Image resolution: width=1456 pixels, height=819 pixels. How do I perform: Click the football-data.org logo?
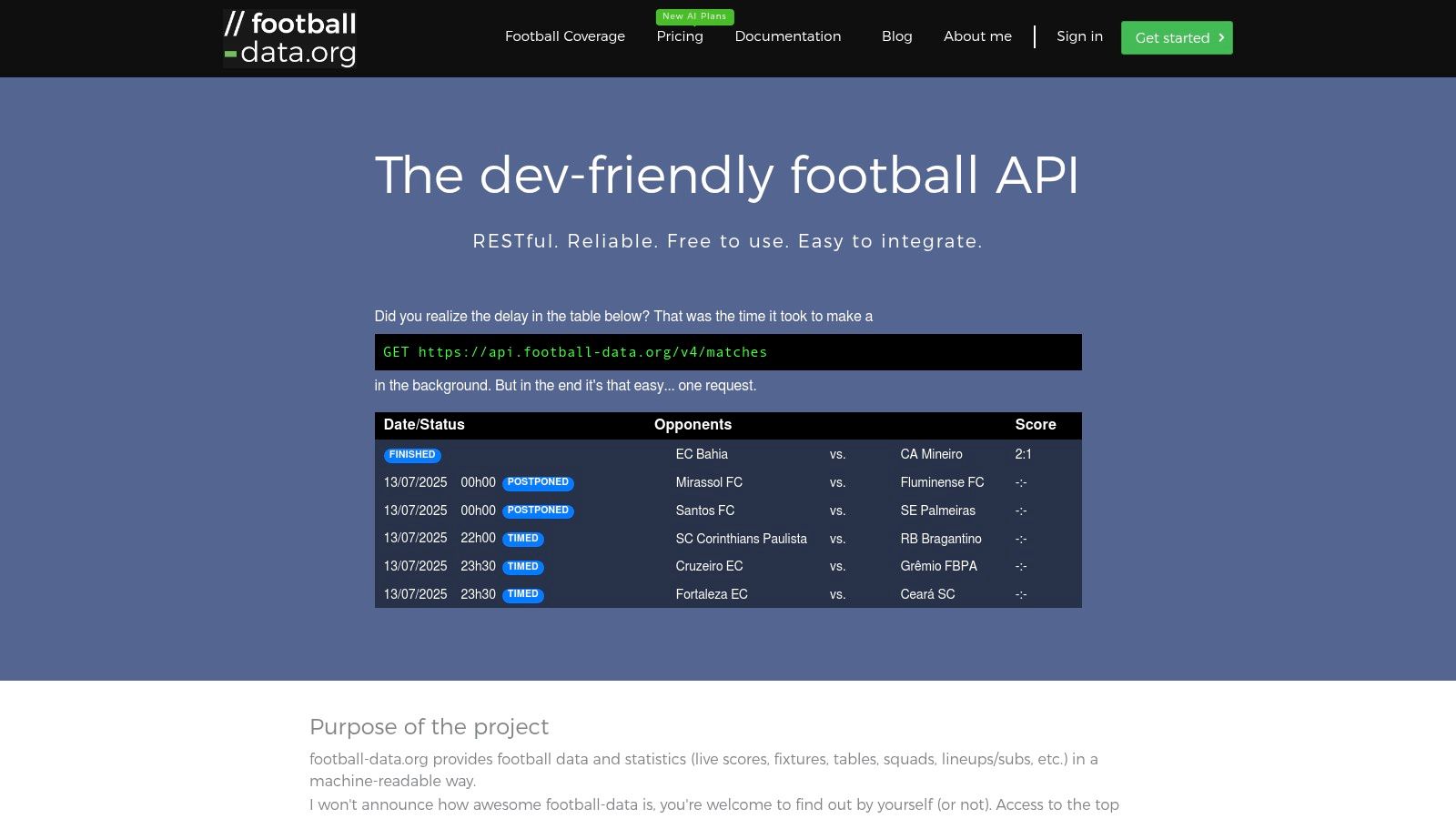289,38
